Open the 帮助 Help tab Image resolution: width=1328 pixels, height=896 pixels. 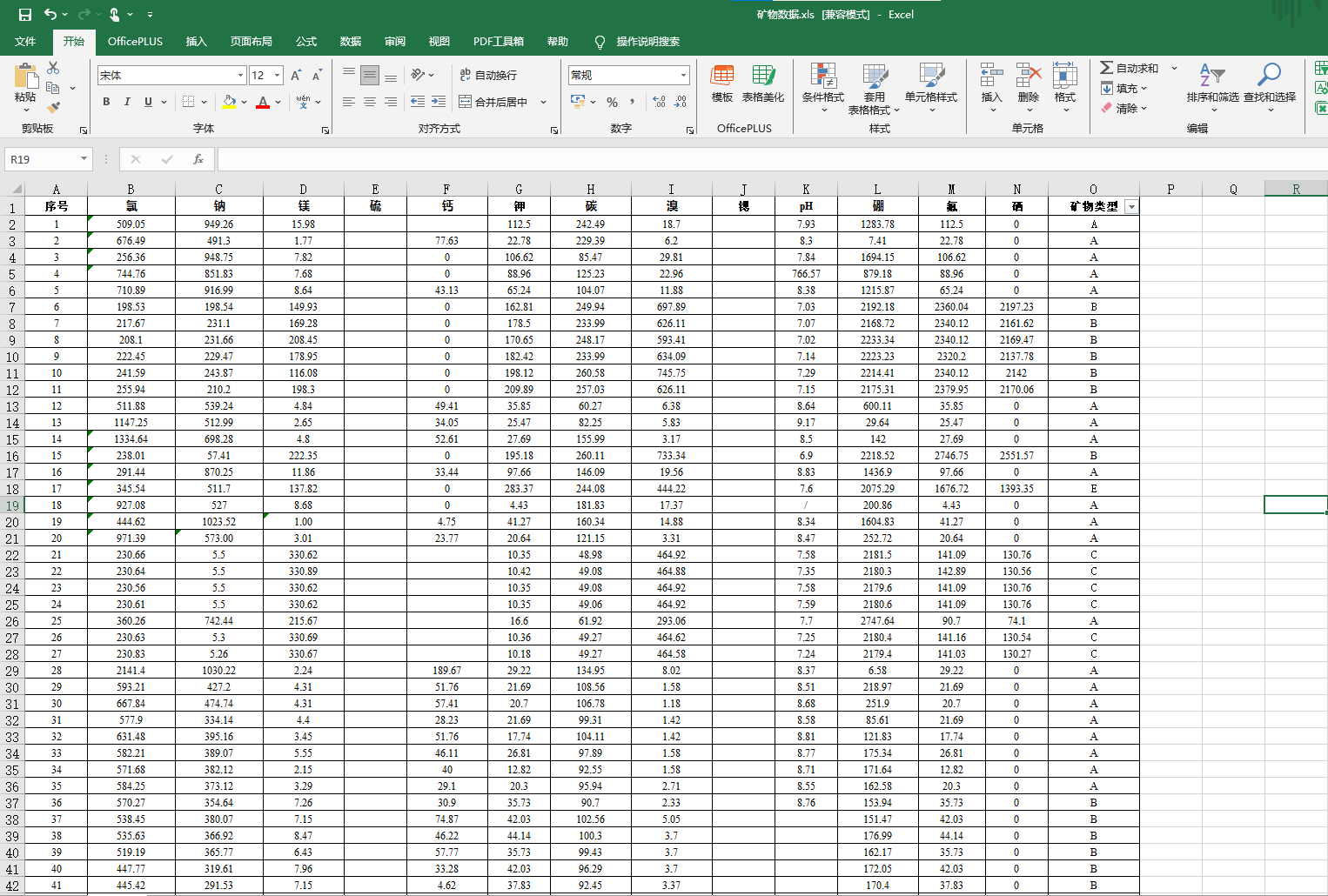558,41
